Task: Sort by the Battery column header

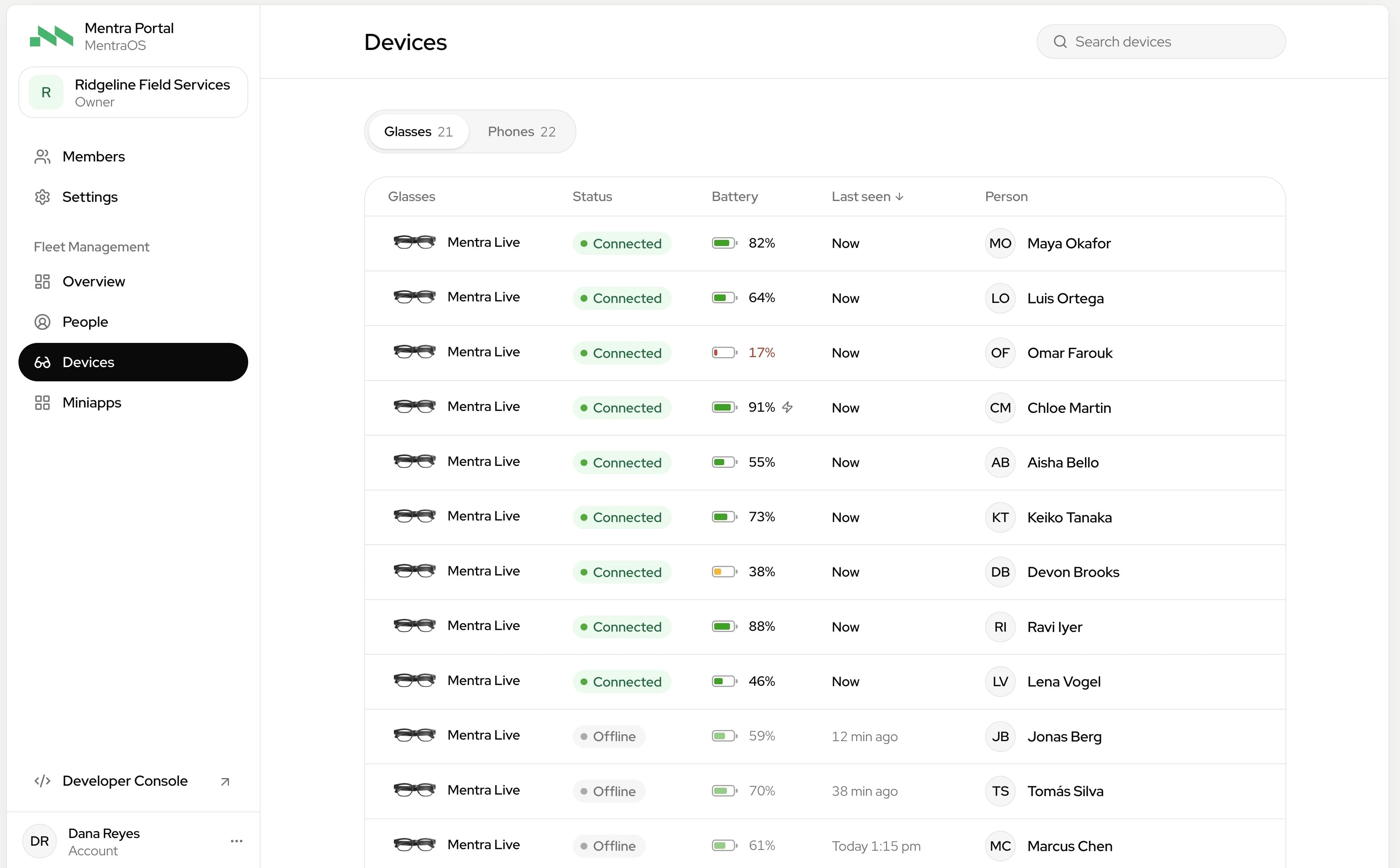Action: pyautogui.click(x=735, y=196)
